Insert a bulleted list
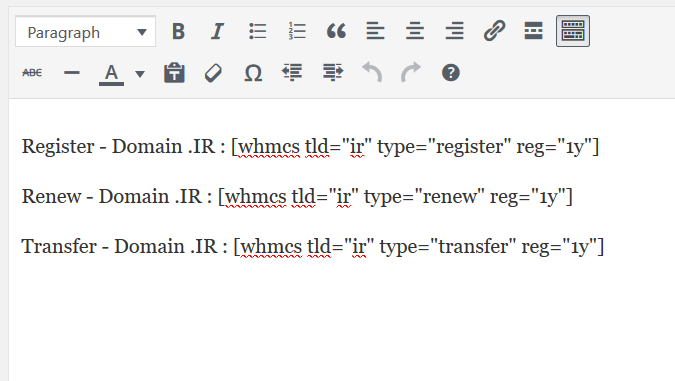This screenshot has width=675, height=381. coord(257,31)
